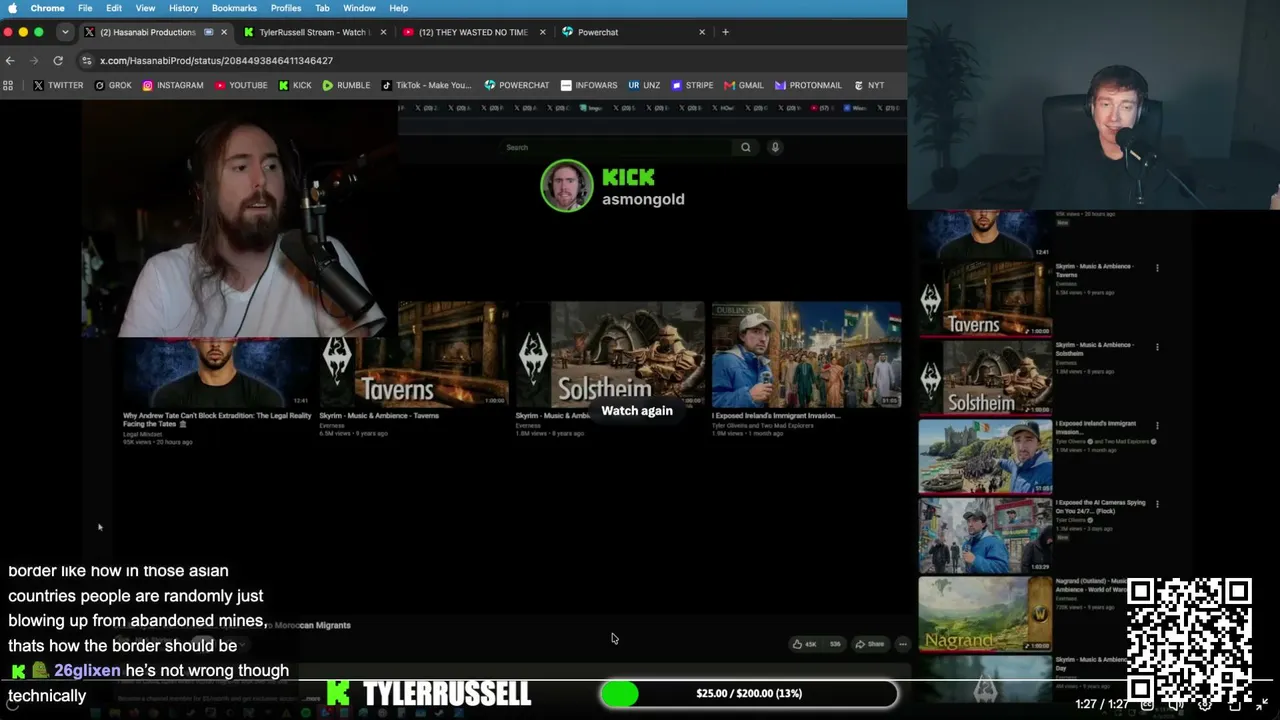
Task: Open the apps grid in bookmarks bar
Action: (8, 85)
